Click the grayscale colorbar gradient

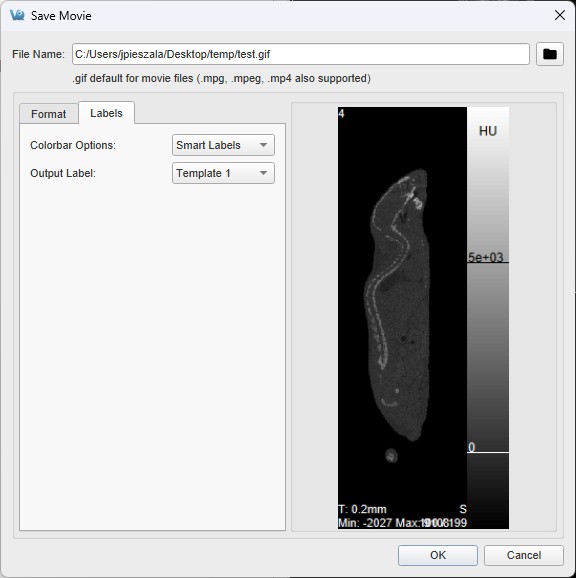[488, 318]
